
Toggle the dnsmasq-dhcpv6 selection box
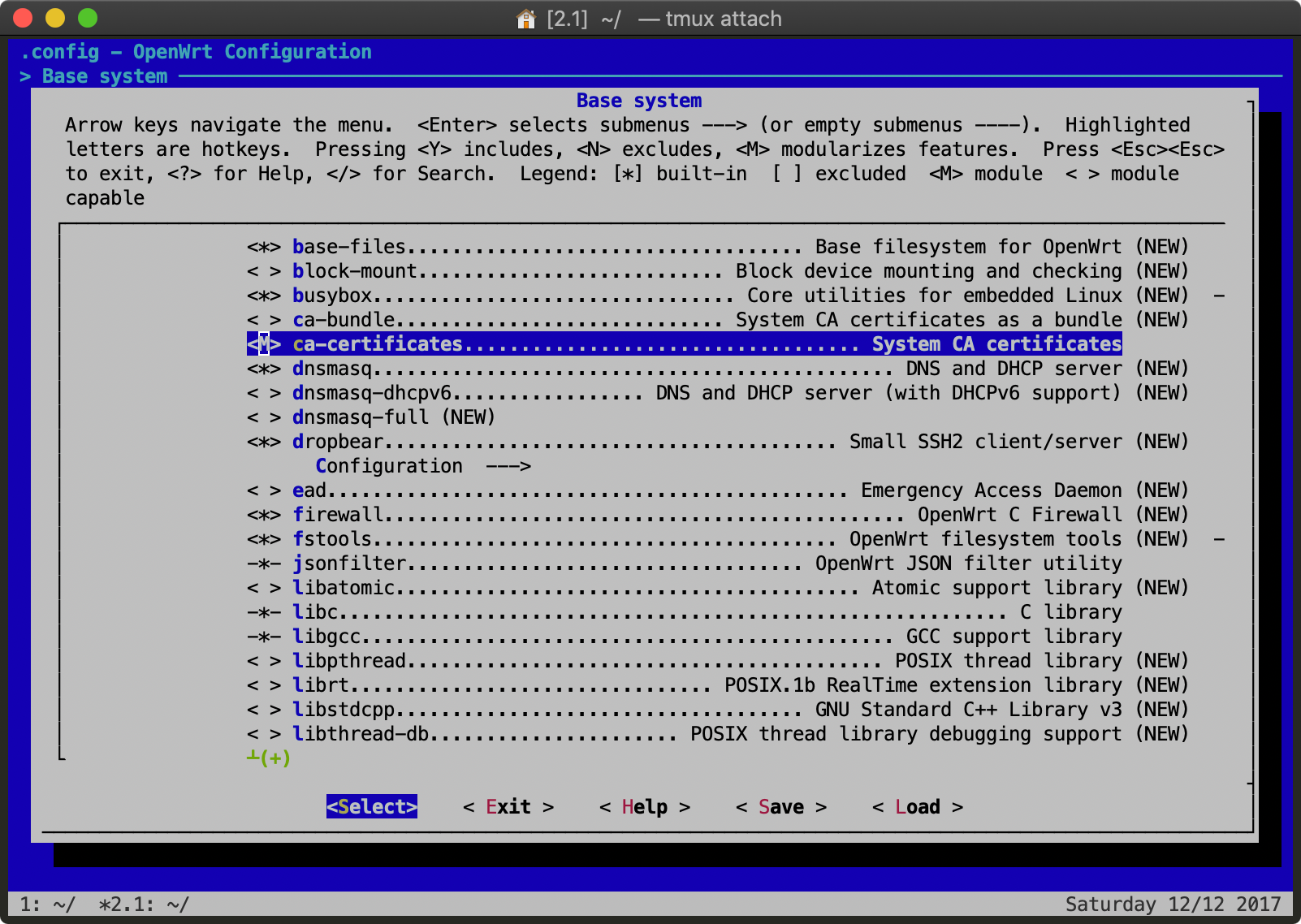tap(264, 393)
